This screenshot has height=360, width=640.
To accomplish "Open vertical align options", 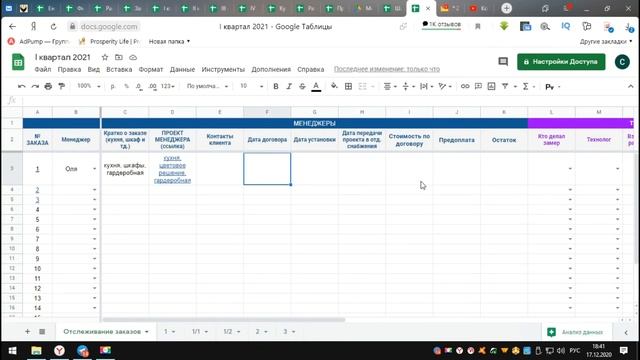I will click(408, 87).
